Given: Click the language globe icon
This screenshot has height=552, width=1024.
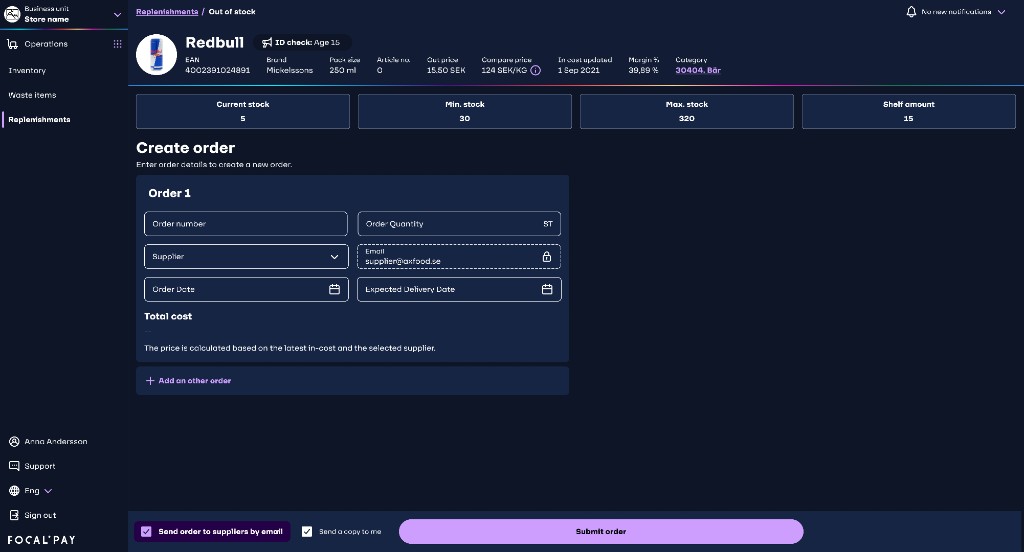Looking at the screenshot, I should (14, 491).
